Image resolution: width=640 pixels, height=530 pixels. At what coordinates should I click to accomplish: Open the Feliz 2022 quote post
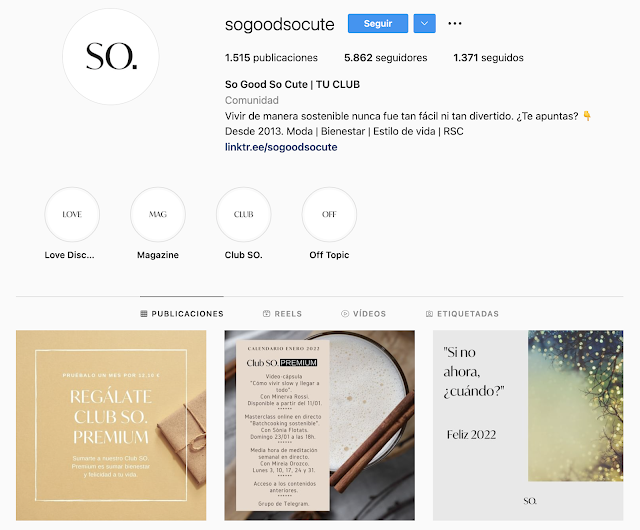(528, 425)
